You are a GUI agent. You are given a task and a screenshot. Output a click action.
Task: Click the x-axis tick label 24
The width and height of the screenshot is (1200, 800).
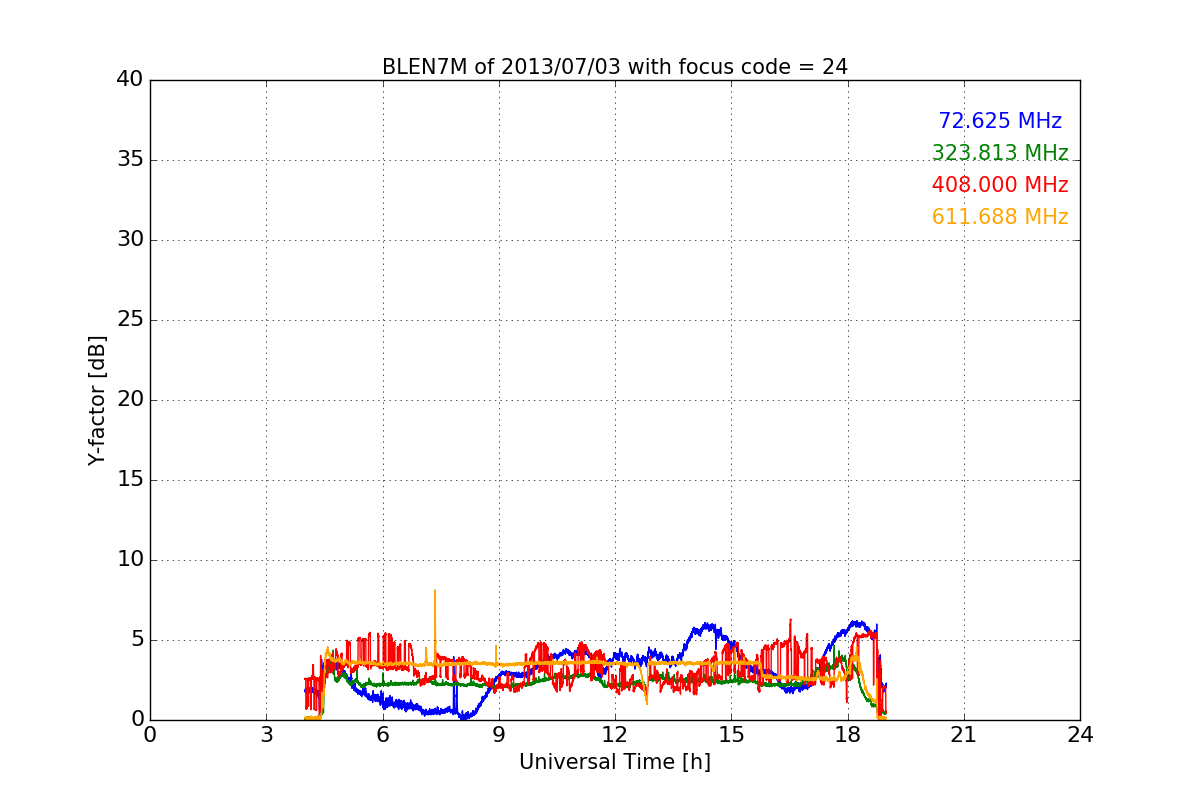click(x=1080, y=735)
